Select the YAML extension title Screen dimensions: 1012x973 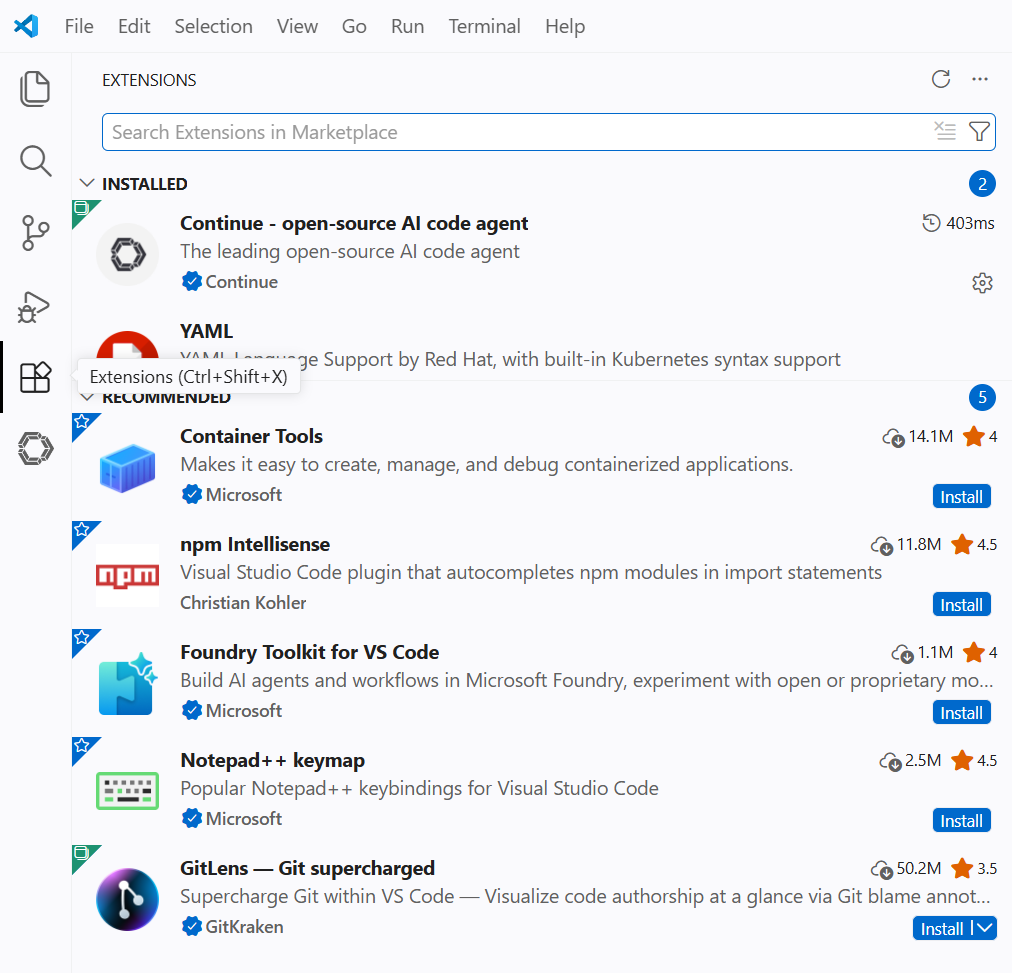click(x=207, y=331)
